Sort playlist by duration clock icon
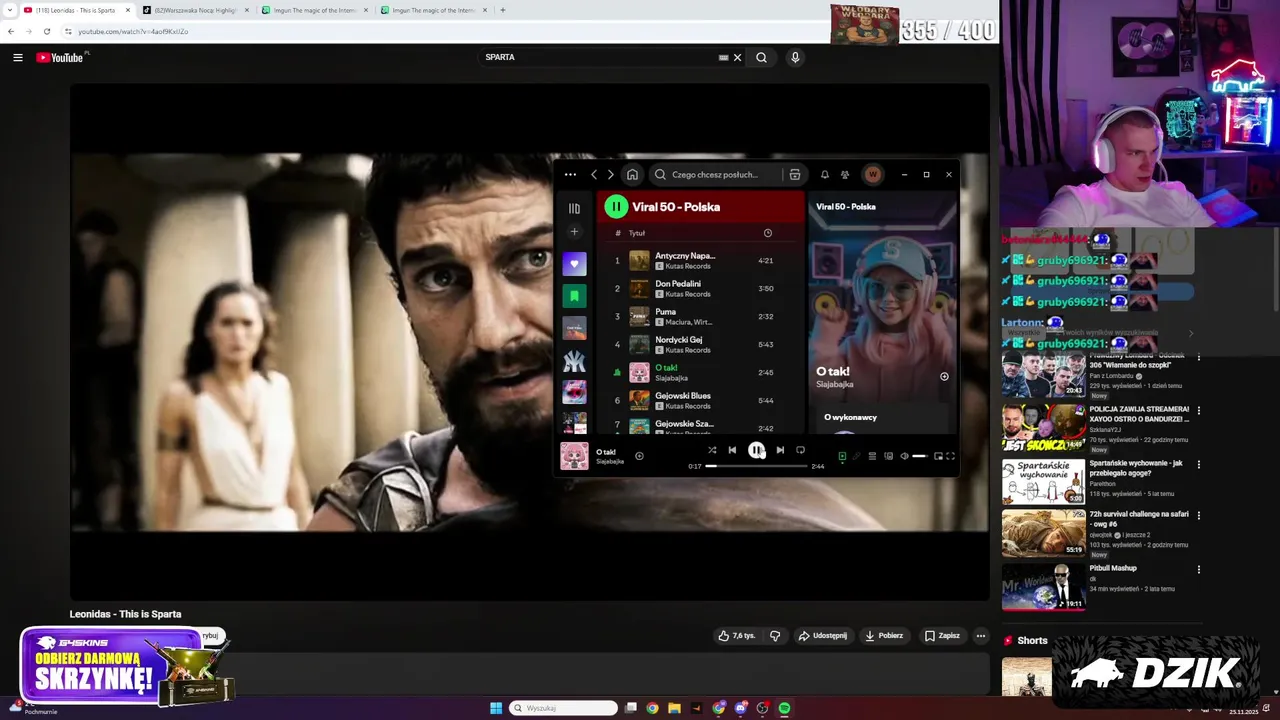The image size is (1280, 720). click(768, 233)
